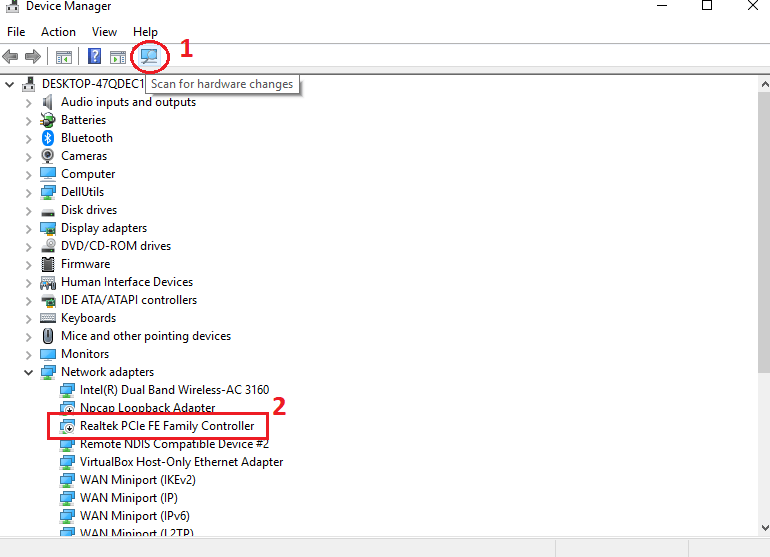
Task: Select Npcap Loopback Adapter
Action: pyautogui.click(x=147, y=408)
